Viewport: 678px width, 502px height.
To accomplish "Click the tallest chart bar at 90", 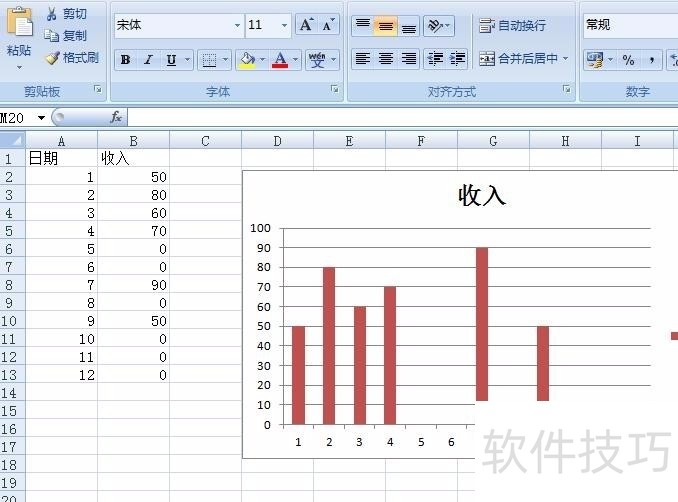I will 482,324.
